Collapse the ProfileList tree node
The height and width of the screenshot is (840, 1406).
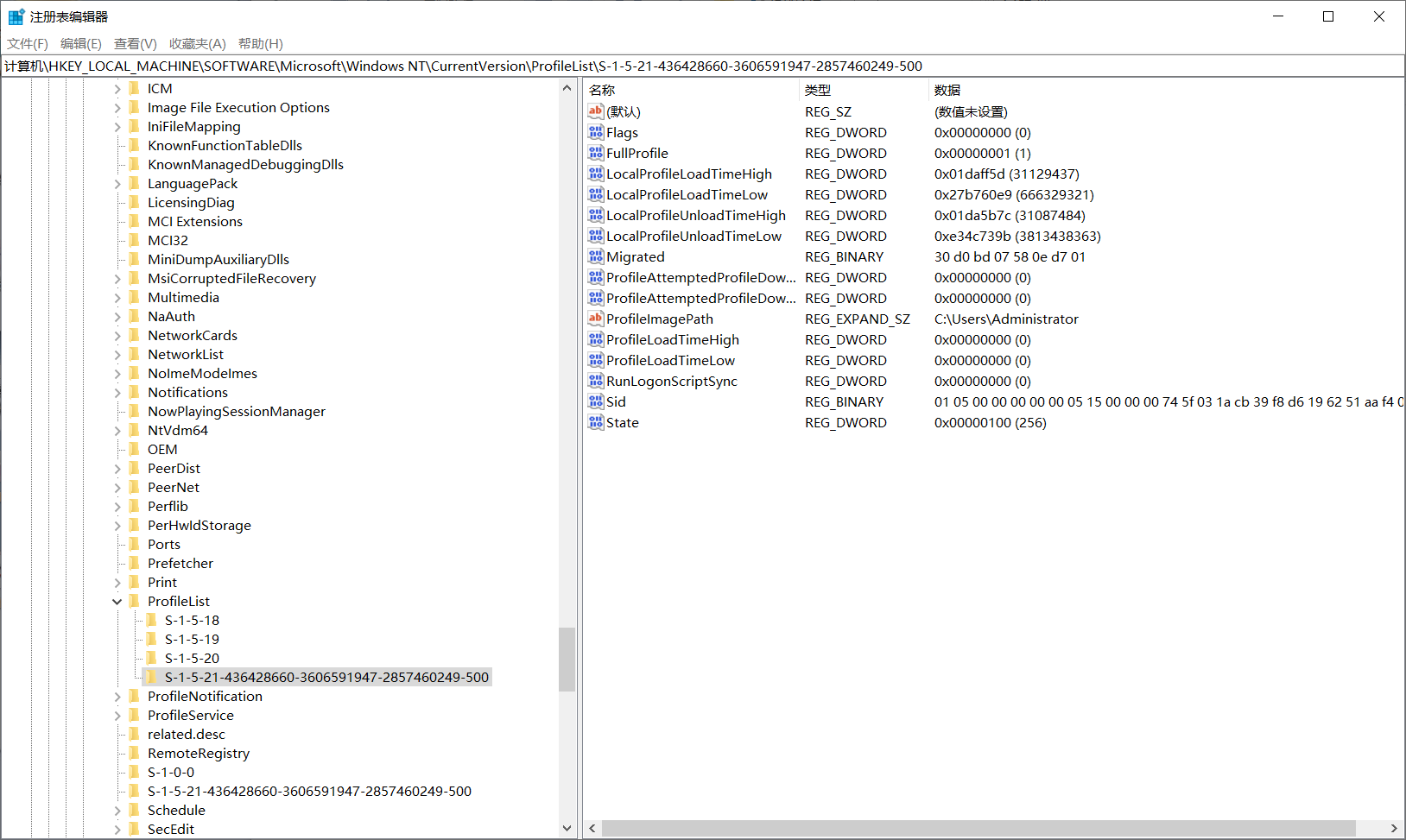117,602
